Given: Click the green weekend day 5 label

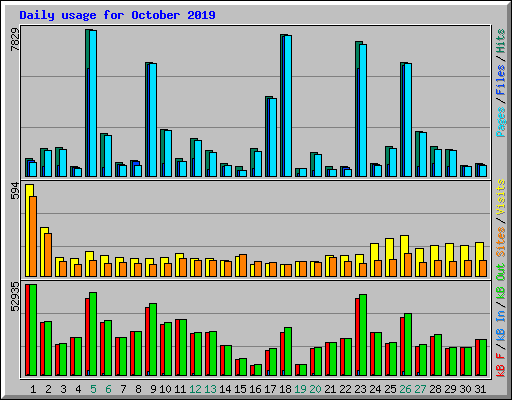Looking at the screenshot, I should tap(93, 389).
